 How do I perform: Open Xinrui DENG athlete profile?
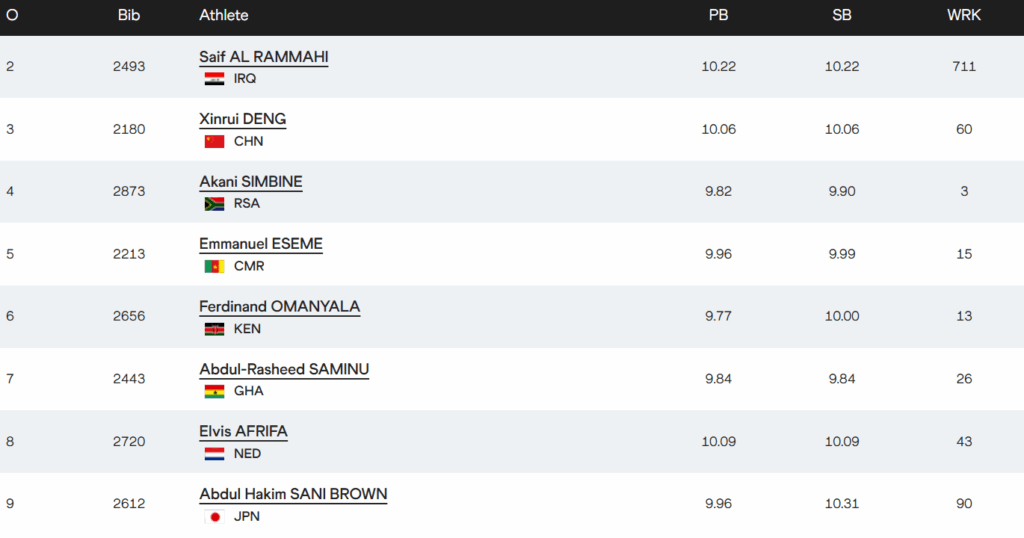tap(243, 119)
